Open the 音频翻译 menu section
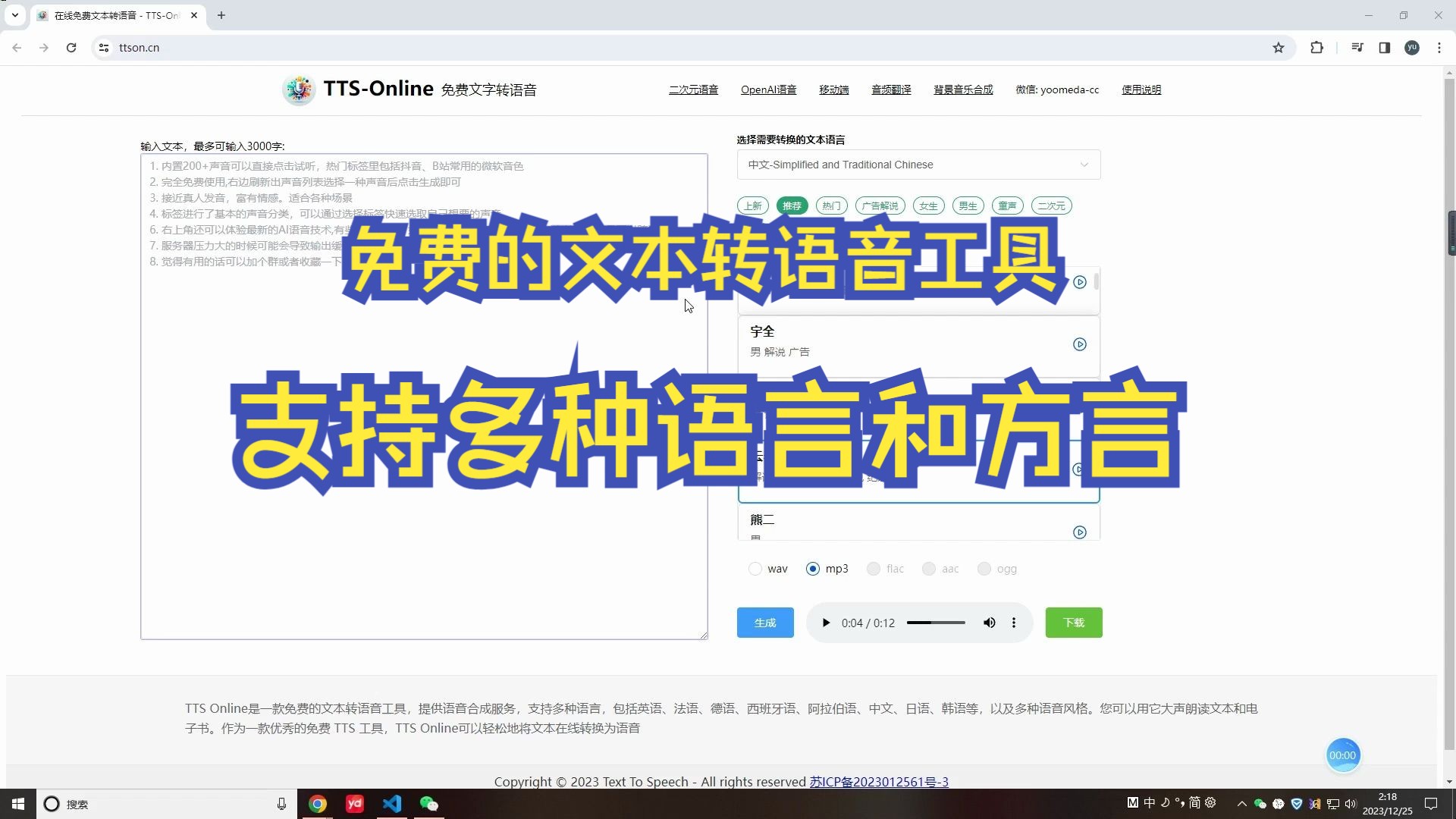Viewport: 1456px width, 819px height. [890, 89]
